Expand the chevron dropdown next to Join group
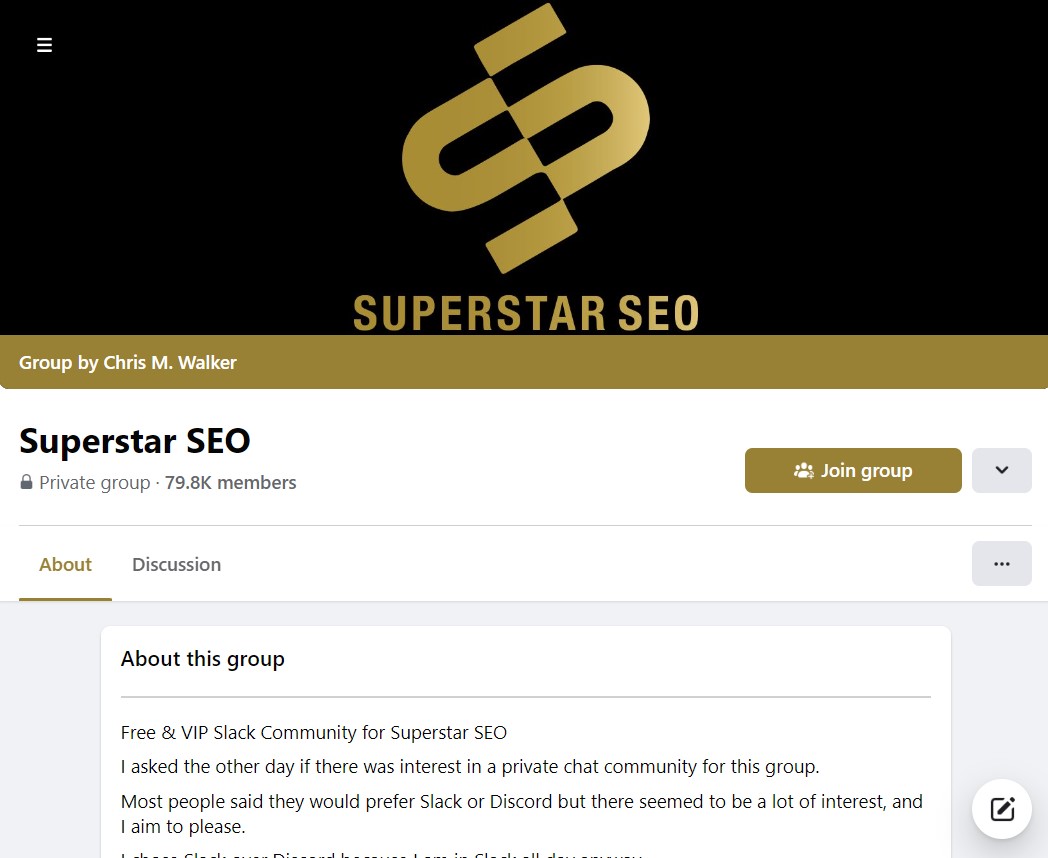Screen dimensions: 1048x858 pos(1001,470)
